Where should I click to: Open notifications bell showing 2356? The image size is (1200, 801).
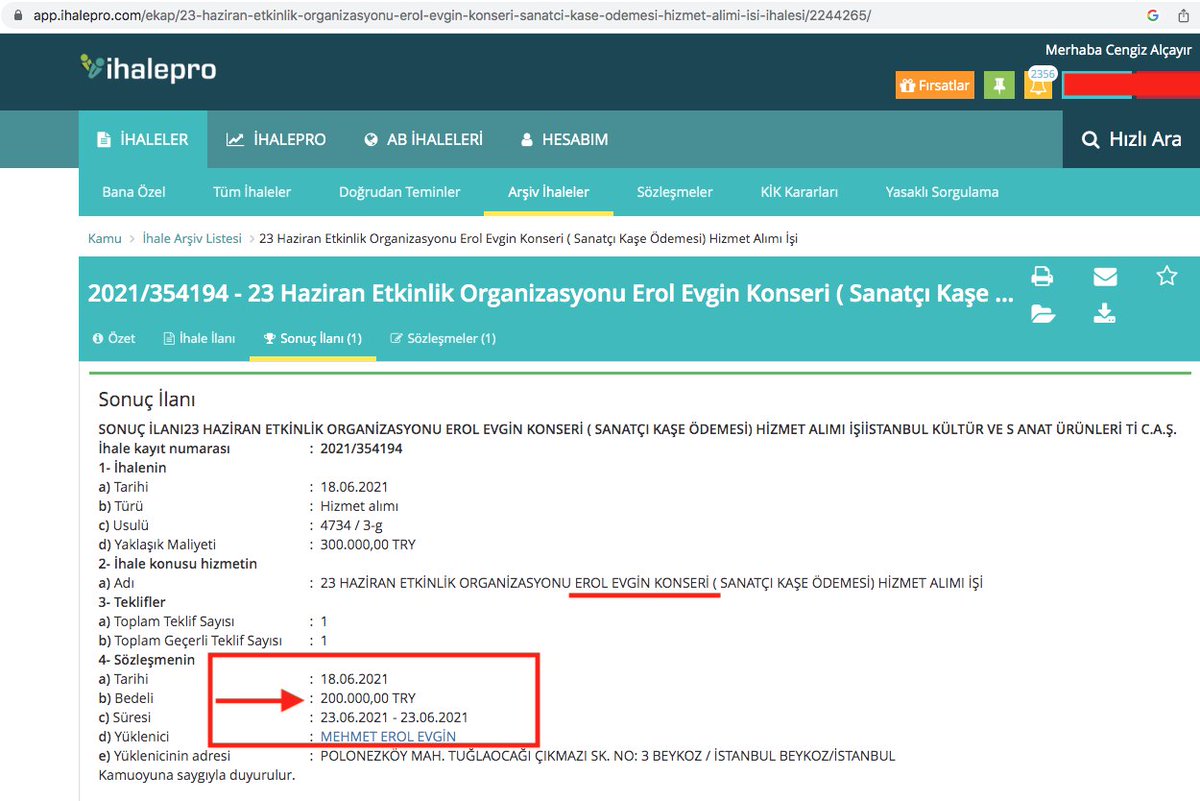pos(1039,85)
